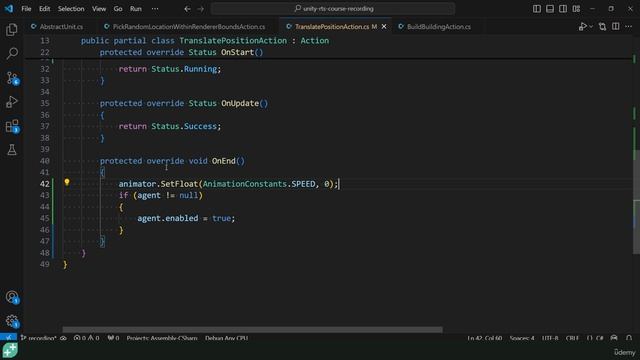Open the Manage gear menu
Image resolution: width=640 pixels, height=360 pixels.
12,321
